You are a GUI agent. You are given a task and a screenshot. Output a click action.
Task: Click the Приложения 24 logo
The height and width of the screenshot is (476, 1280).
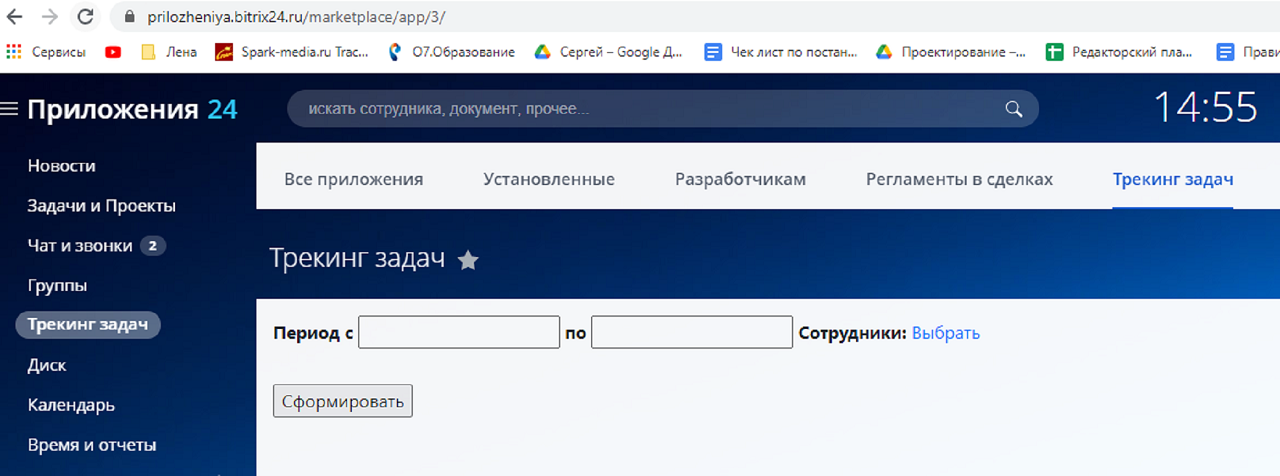pyautogui.click(x=132, y=109)
